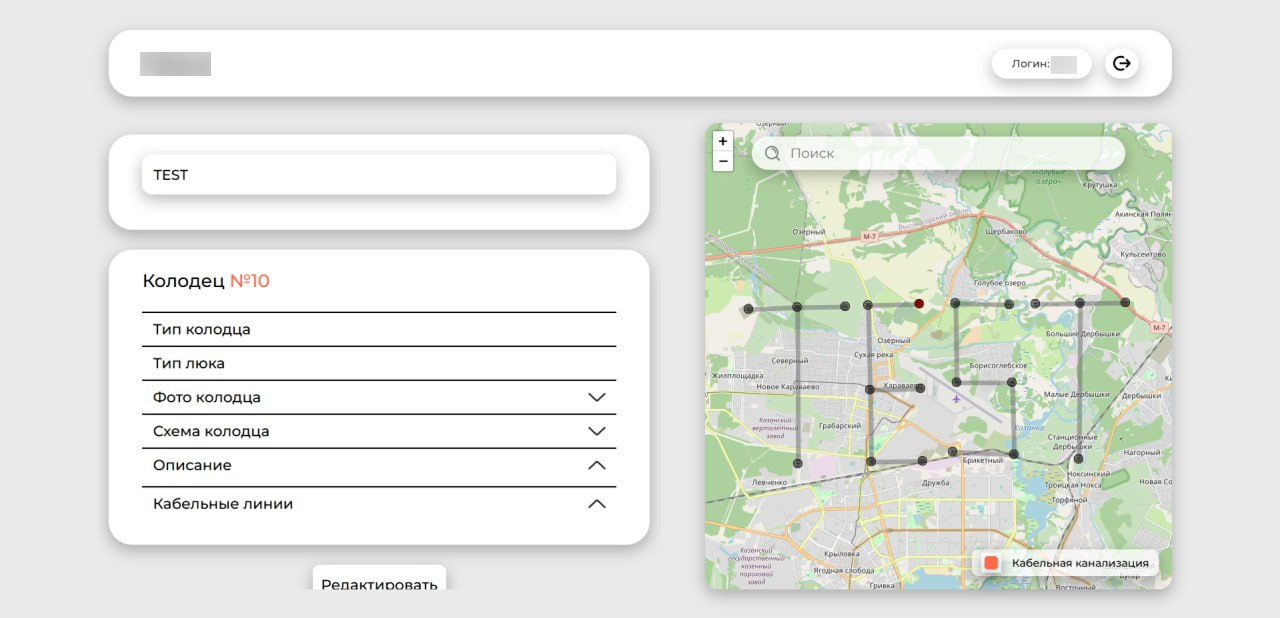
Task: Click the Тип колодца row
Action: pos(379,330)
